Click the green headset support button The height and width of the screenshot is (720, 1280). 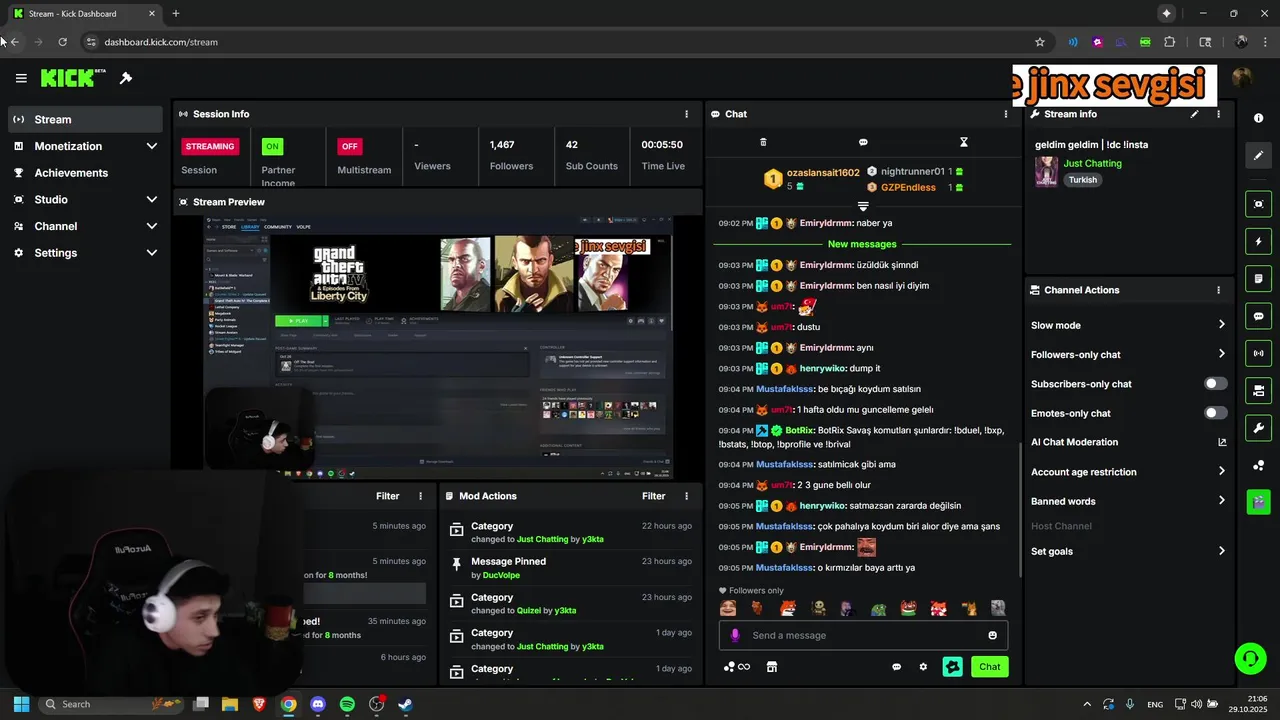(1250, 658)
